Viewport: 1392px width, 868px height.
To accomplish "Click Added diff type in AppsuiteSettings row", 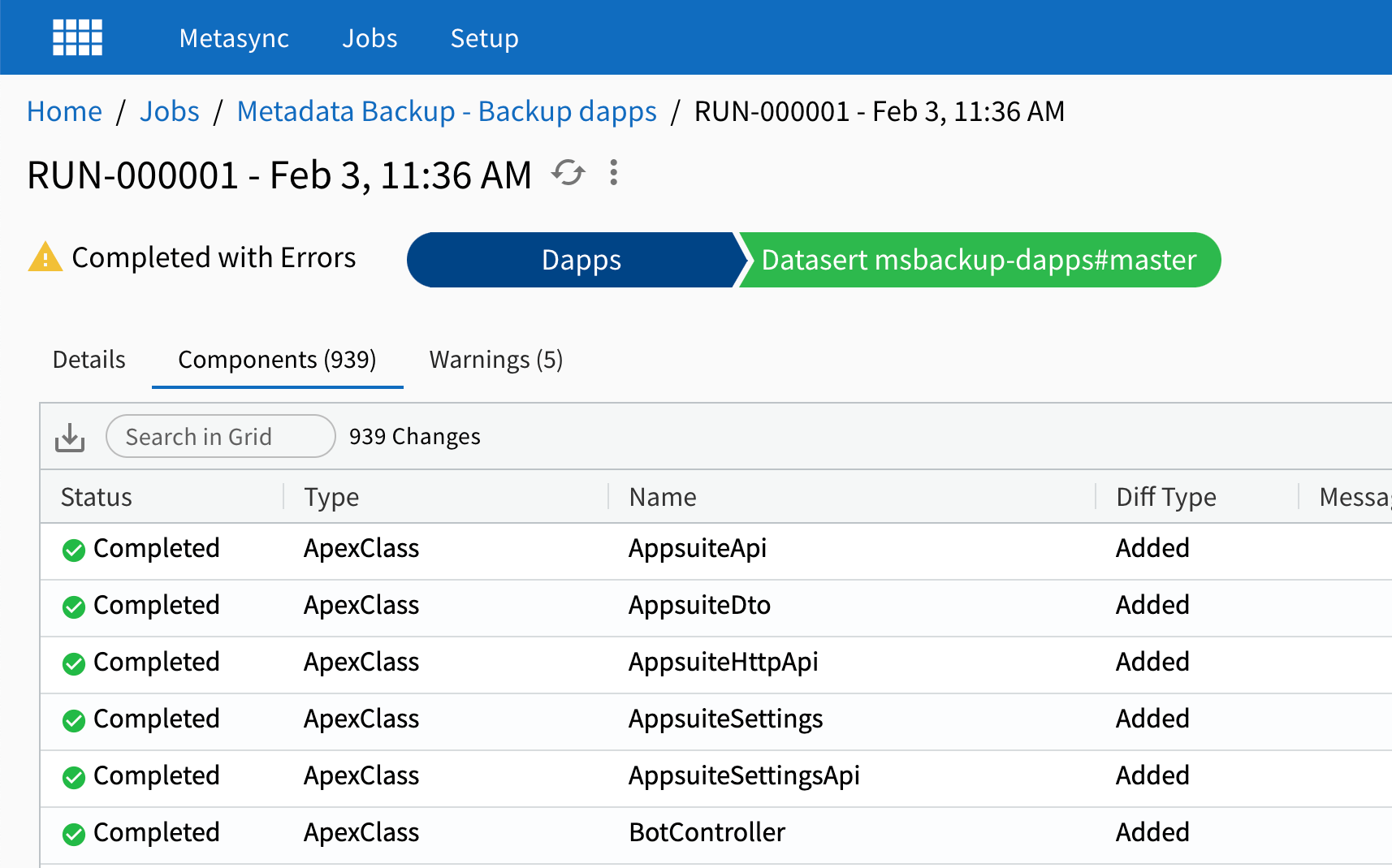I will click(1152, 719).
